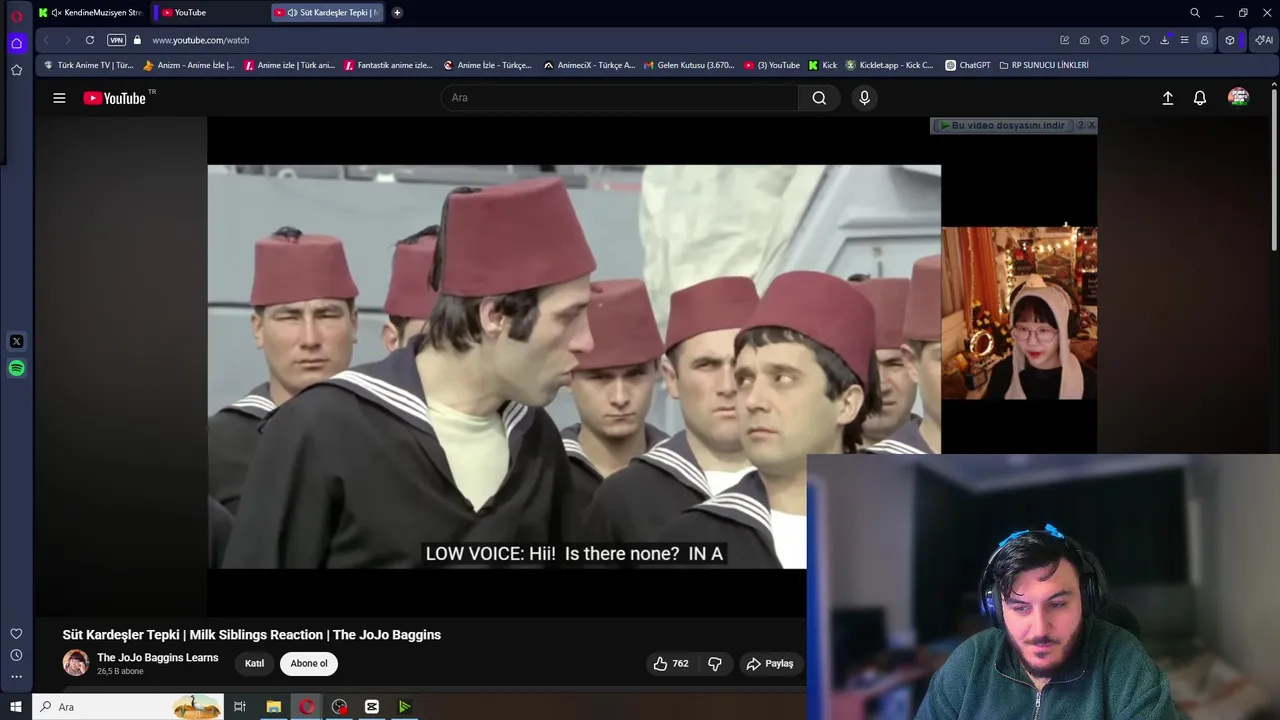
Task: Open 'Gelen Kutusu' Gmail bookmark
Action: 688,65
